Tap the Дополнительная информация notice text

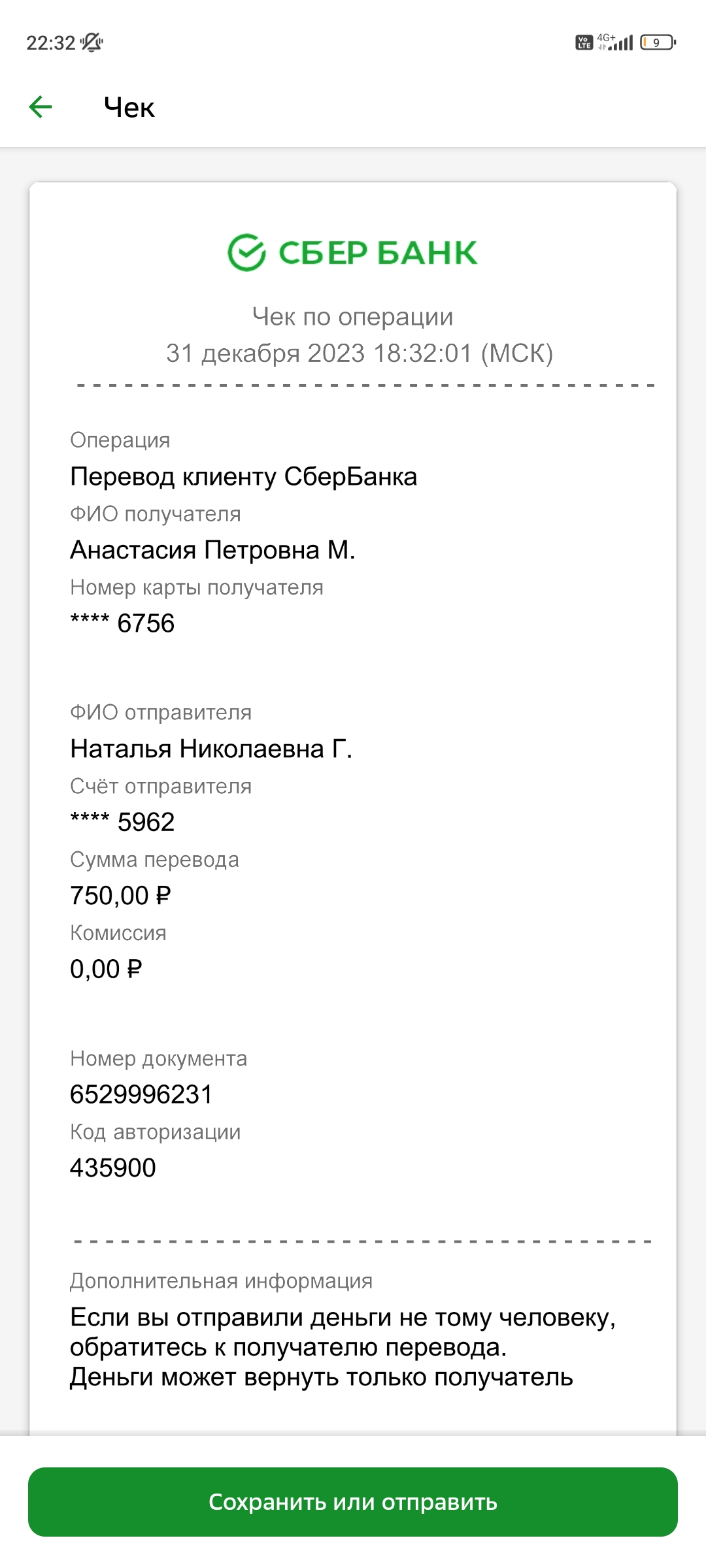(x=343, y=1347)
